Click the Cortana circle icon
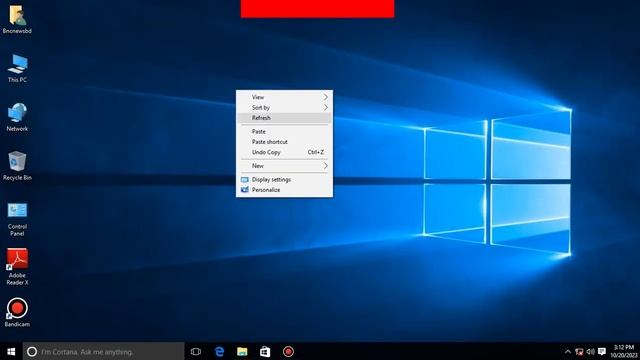 (32, 351)
